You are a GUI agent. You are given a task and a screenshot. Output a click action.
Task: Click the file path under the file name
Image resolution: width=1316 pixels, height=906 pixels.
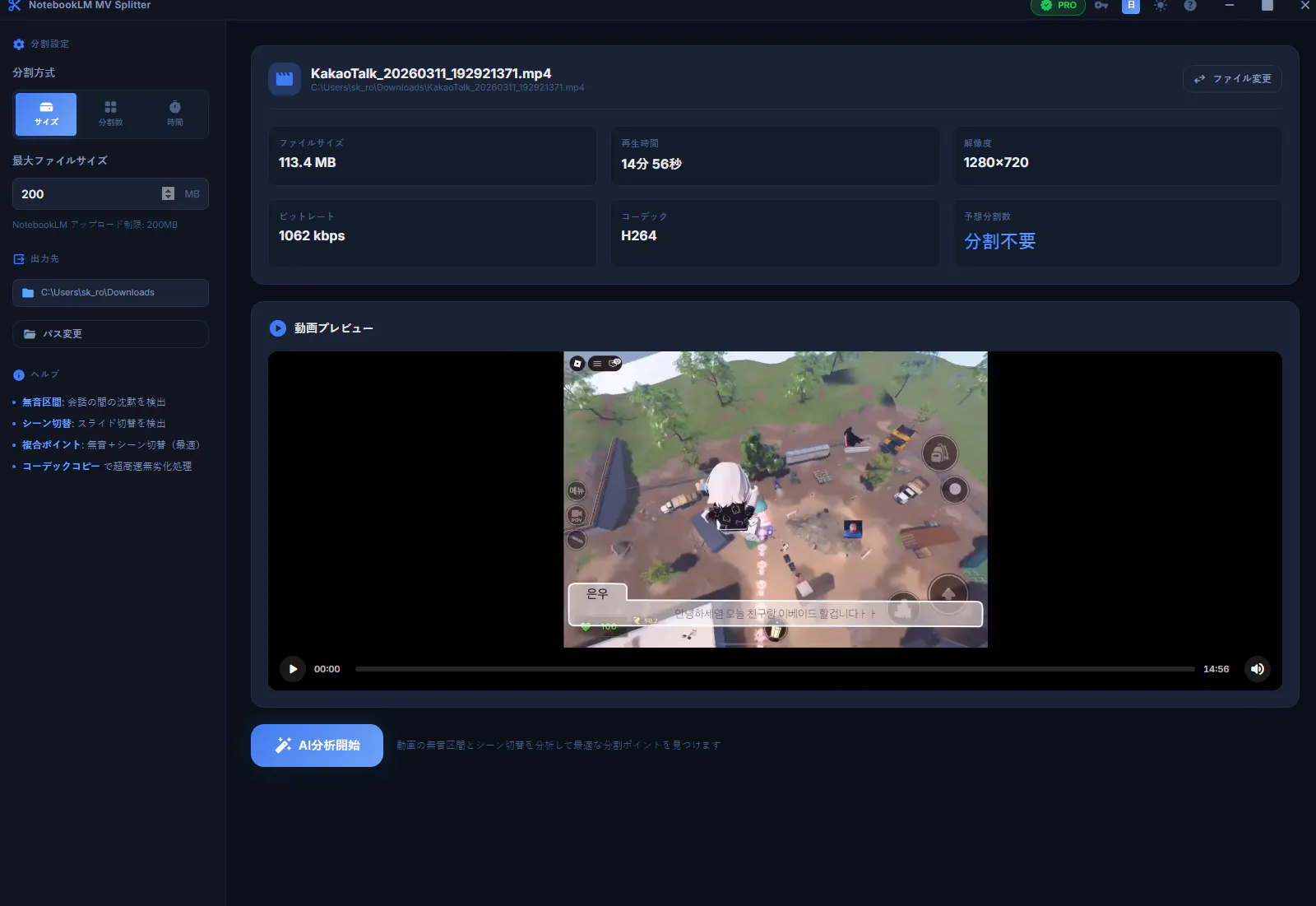447,88
